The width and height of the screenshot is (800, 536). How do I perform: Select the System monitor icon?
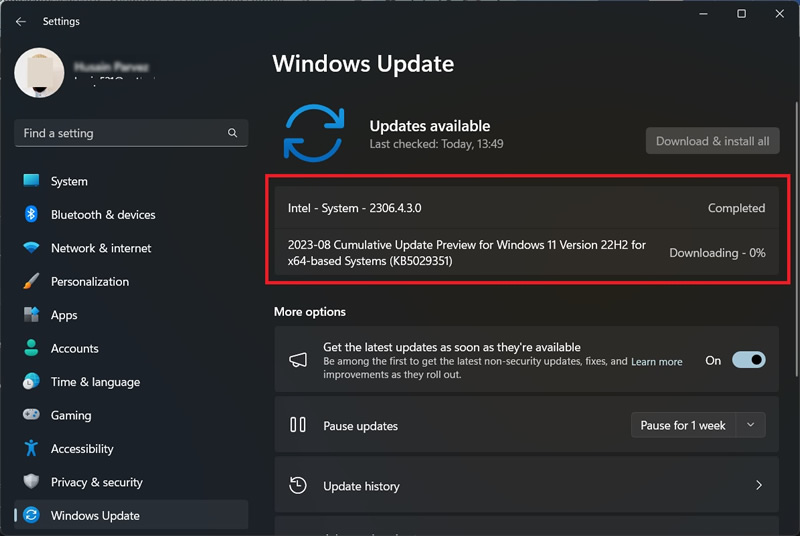click(31, 181)
